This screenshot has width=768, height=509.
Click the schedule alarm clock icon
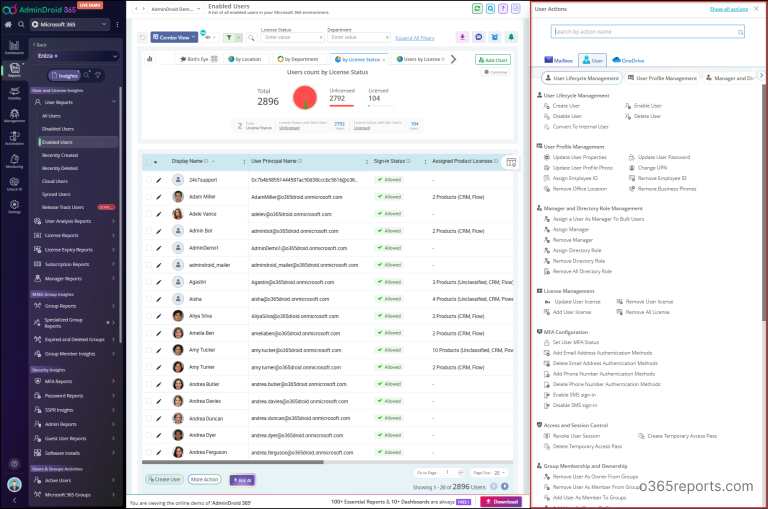point(495,37)
